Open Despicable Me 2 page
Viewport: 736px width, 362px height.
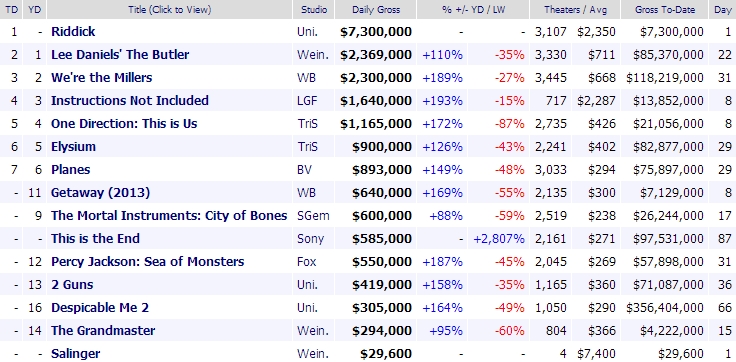point(100,308)
